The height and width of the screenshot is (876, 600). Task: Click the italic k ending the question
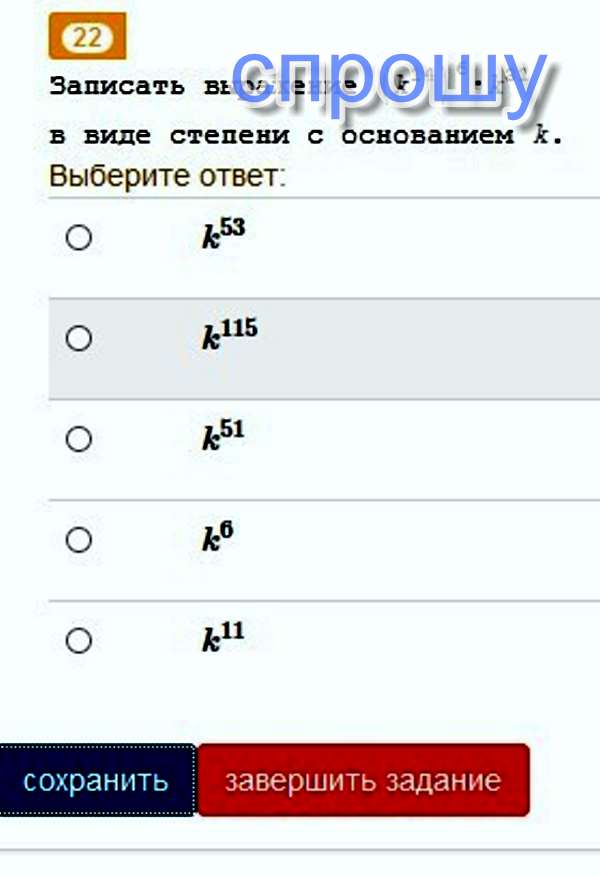coord(541,136)
